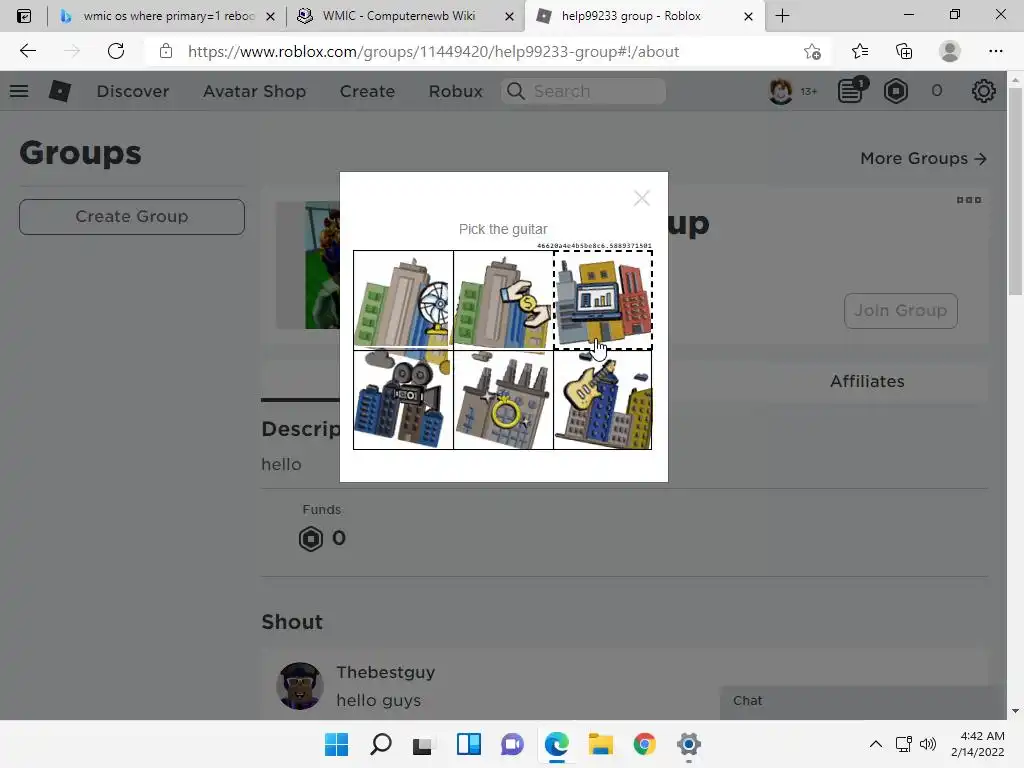The width and height of the screenshot is (1024, 768).
Task: Open the Roblox user avatar profile
Action: click(780, 91)
